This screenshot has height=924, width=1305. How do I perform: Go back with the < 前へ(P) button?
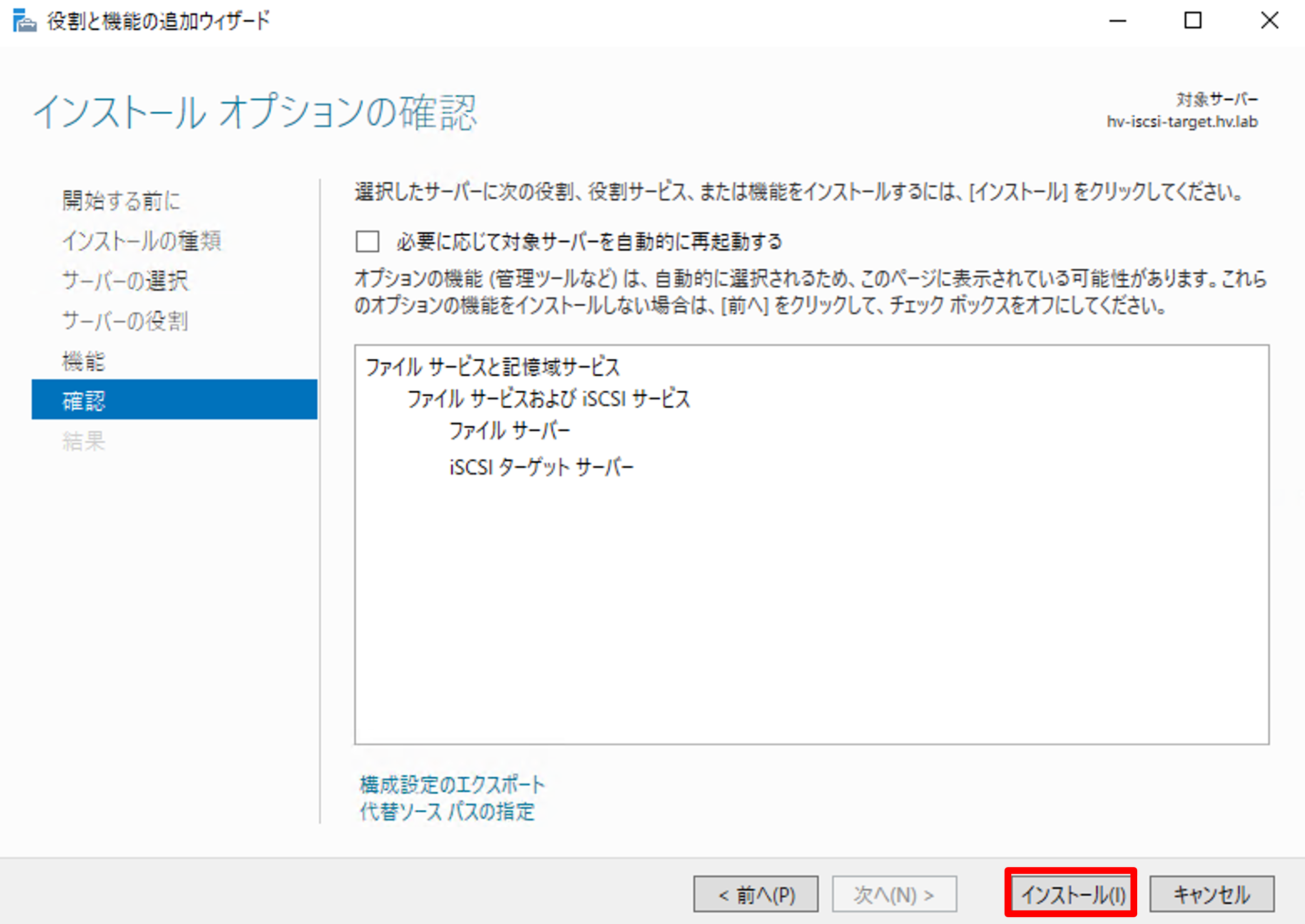(x=756, y=894)
